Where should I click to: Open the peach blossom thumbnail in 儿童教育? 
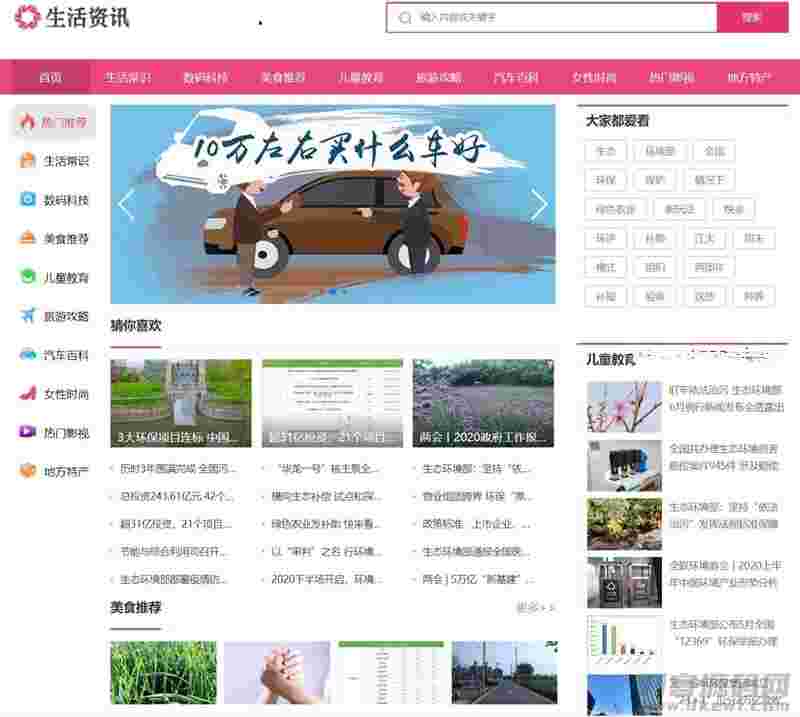pos(624,407)
